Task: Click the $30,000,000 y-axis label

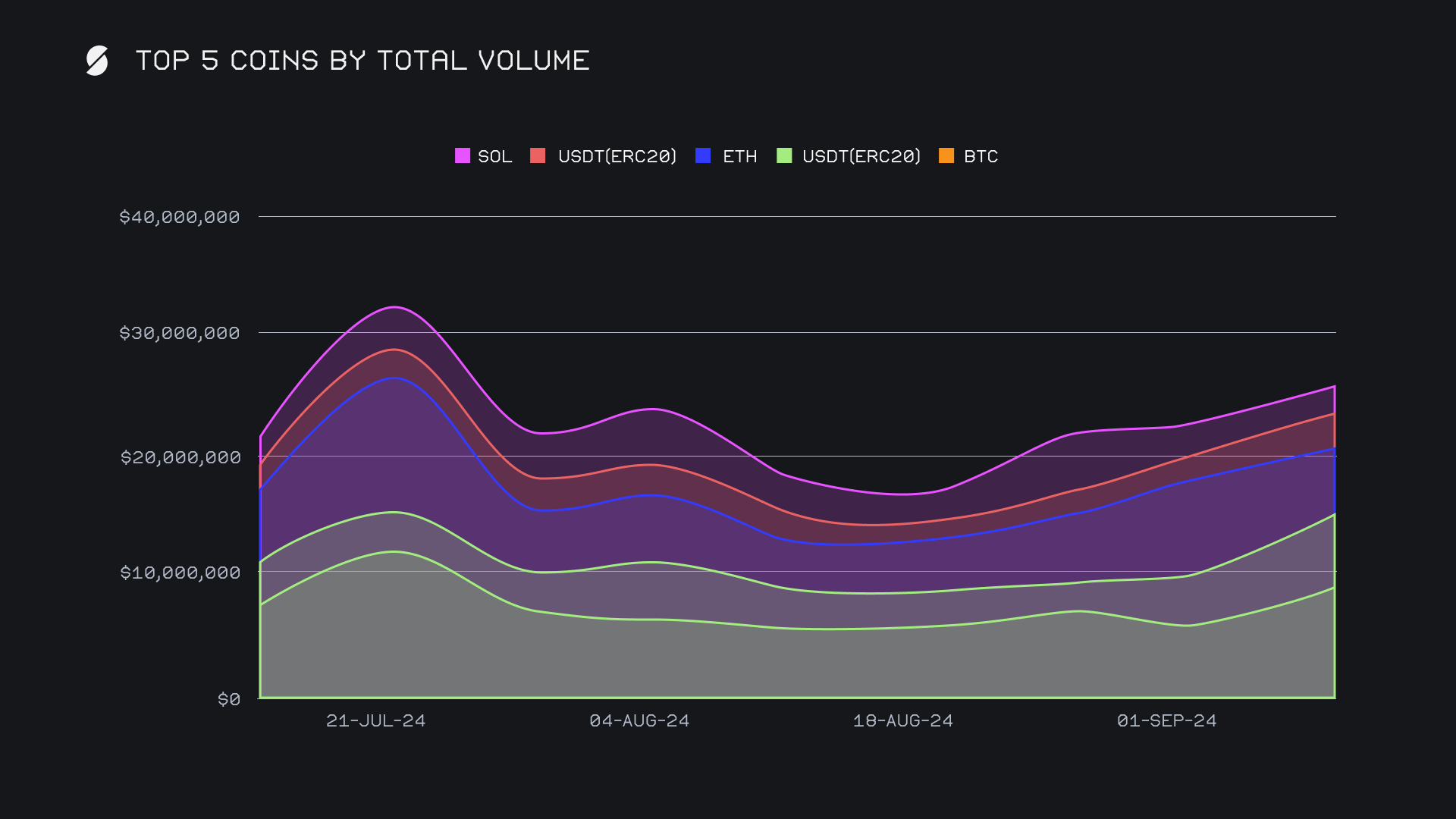Action: point(180,333)
